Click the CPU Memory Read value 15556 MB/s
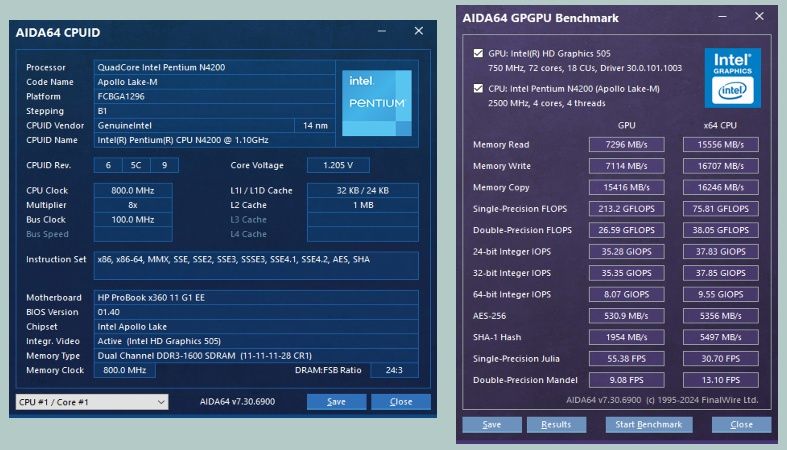This screenshot has height=450, width=787. tap(720, 144)
